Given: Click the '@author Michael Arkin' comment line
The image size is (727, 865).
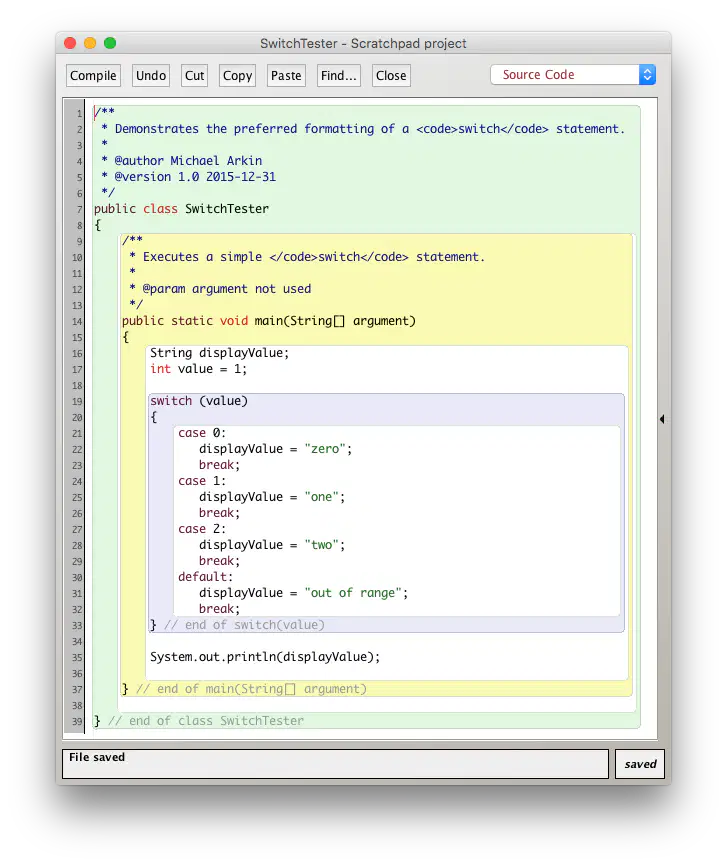Looking at the screenshot, I should click(x=181, y=161).
